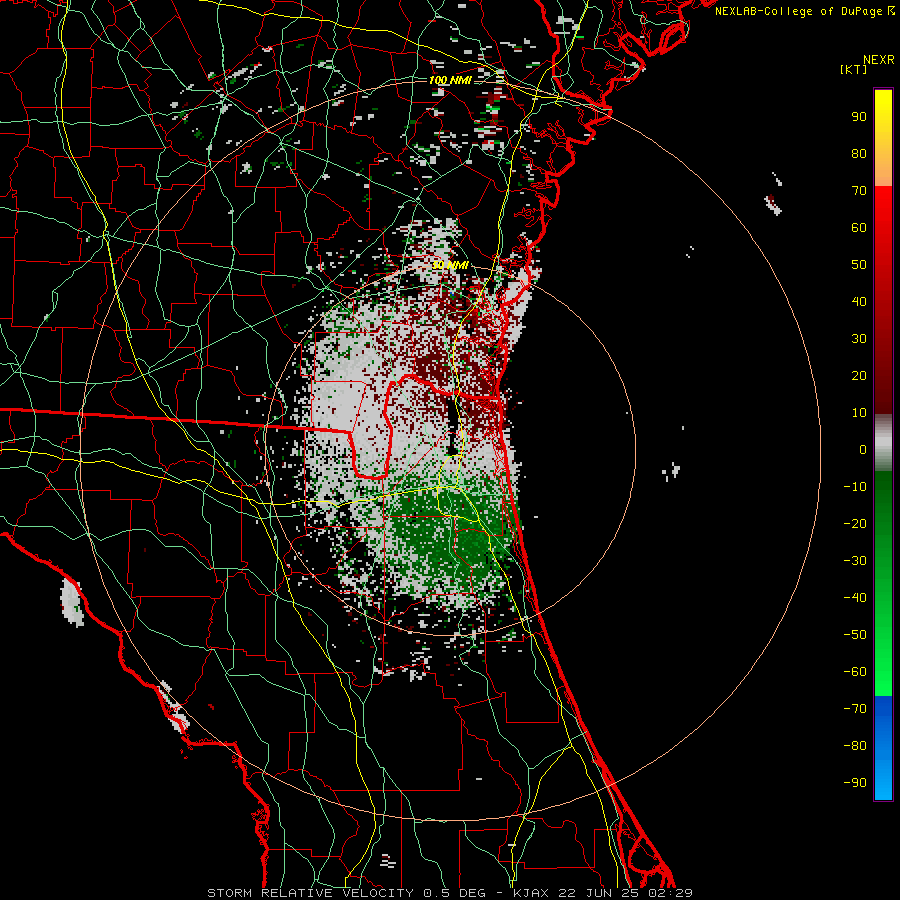900x900 pixels.
Task: Click the bright red segment of color bar
Action: click(x=883, y=212)
